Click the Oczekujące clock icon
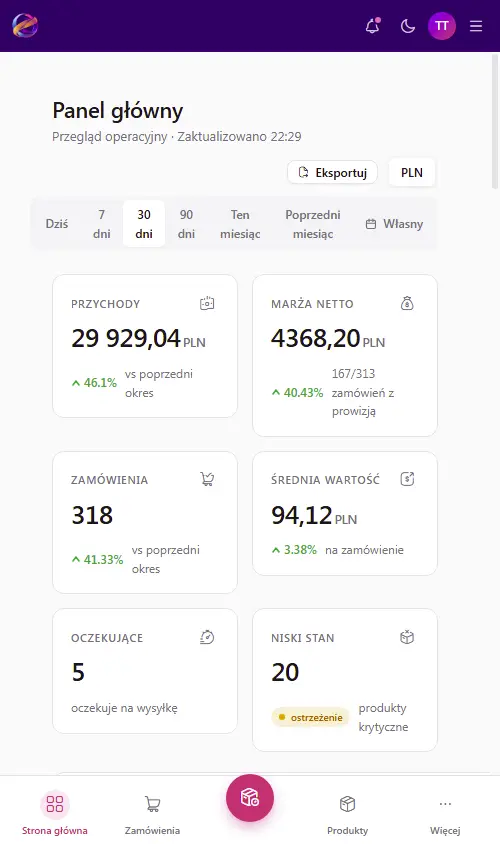The height and width of the screenshot is (844, 500). point(207,637)
